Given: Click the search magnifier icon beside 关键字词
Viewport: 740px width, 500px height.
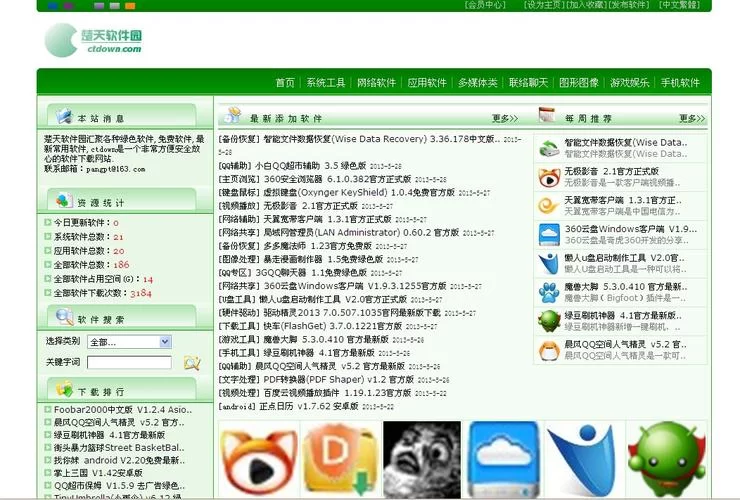Looking at the screenshot, I should point(192,363).
